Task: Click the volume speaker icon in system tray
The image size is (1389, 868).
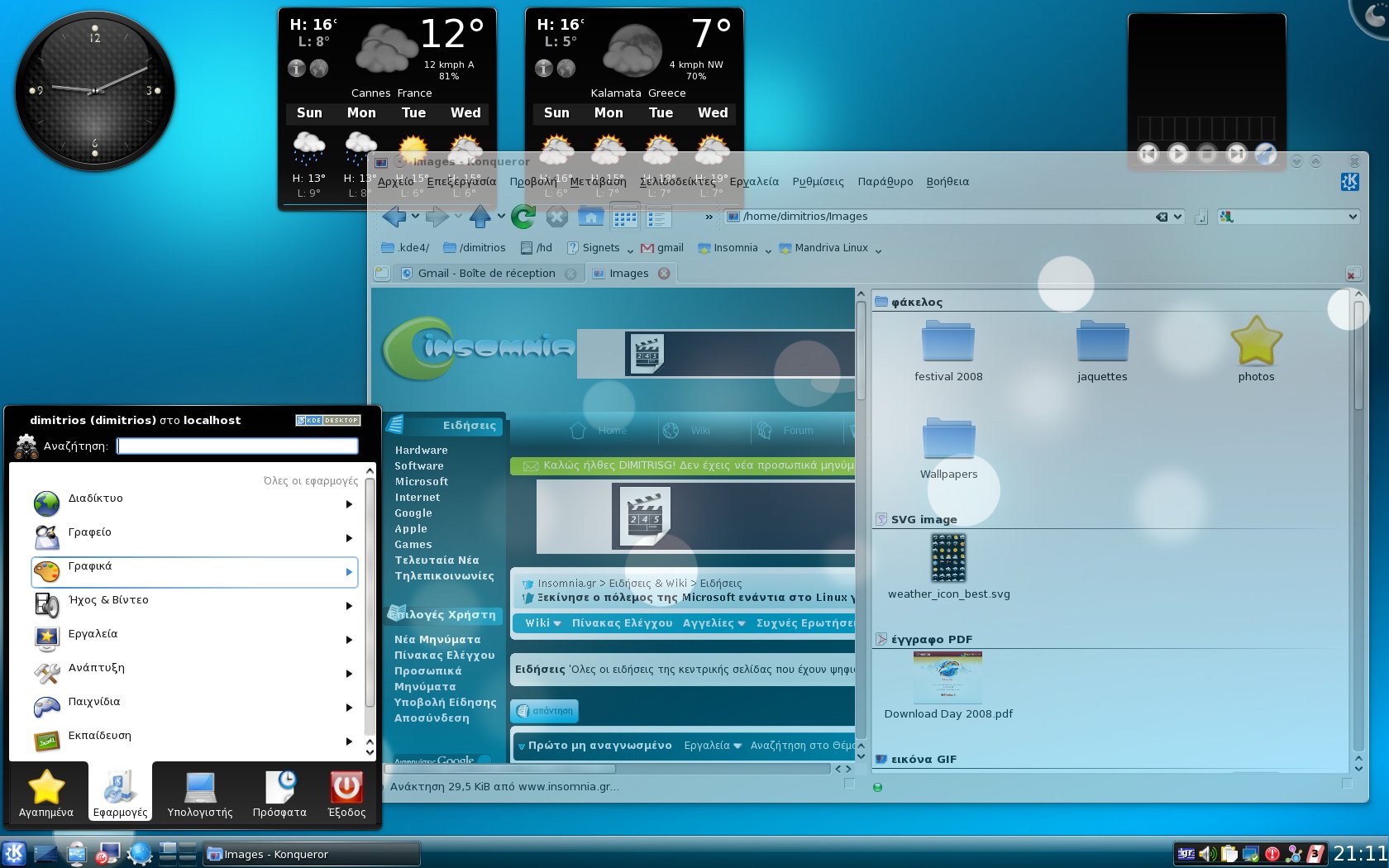Action: (x=1207, y=854)
